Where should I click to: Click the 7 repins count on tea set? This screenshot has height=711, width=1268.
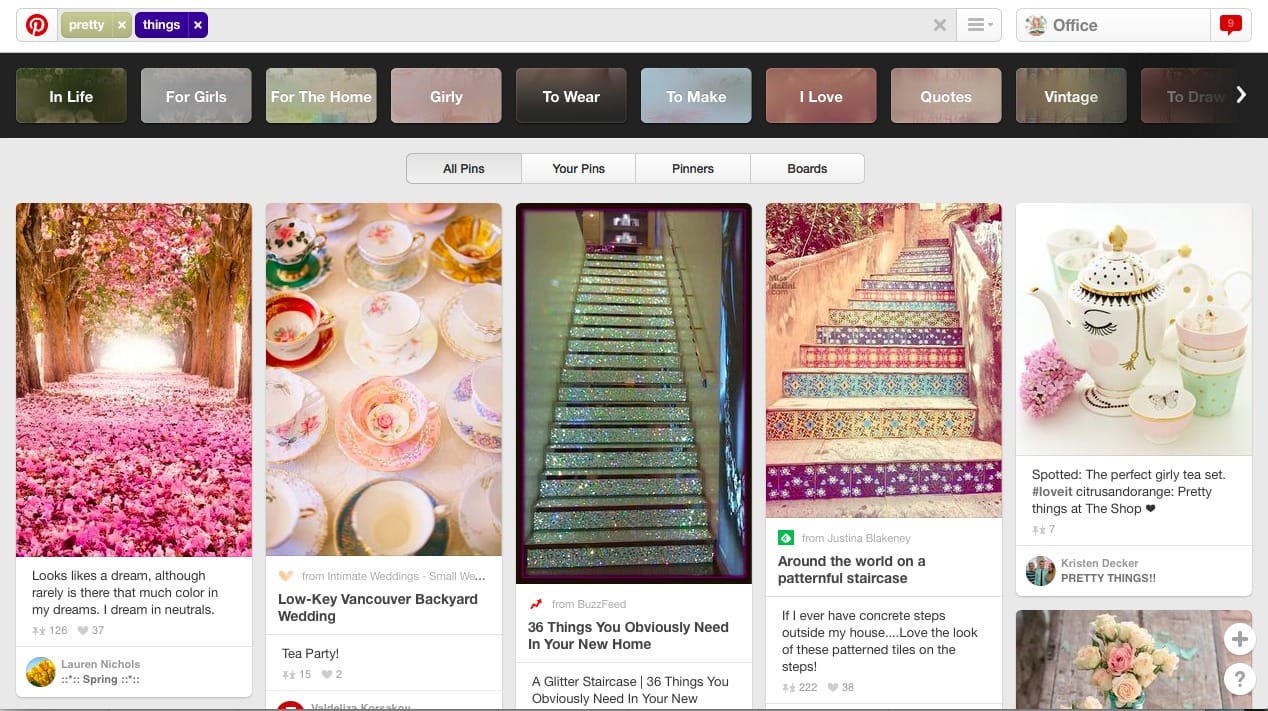pos(1044,529)
